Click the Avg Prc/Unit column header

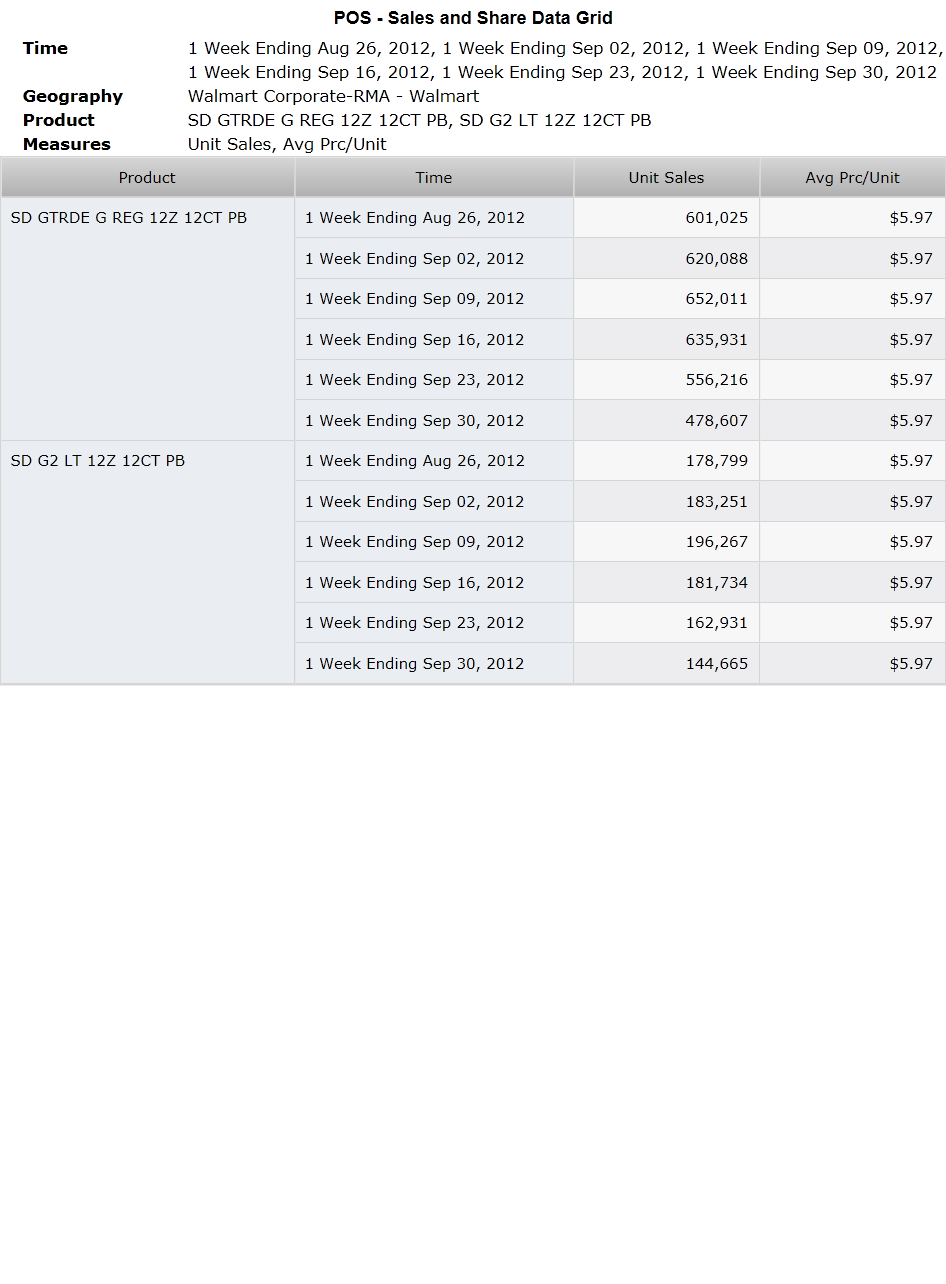click(x=852, y=178)
